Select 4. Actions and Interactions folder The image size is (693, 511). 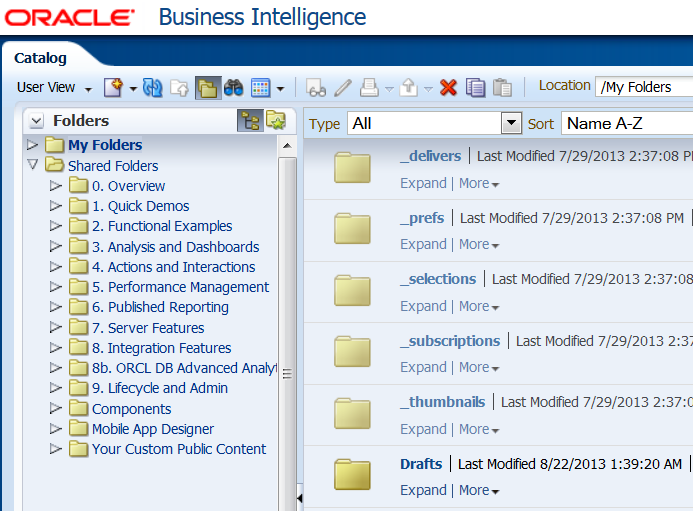[x=174, y=267]
